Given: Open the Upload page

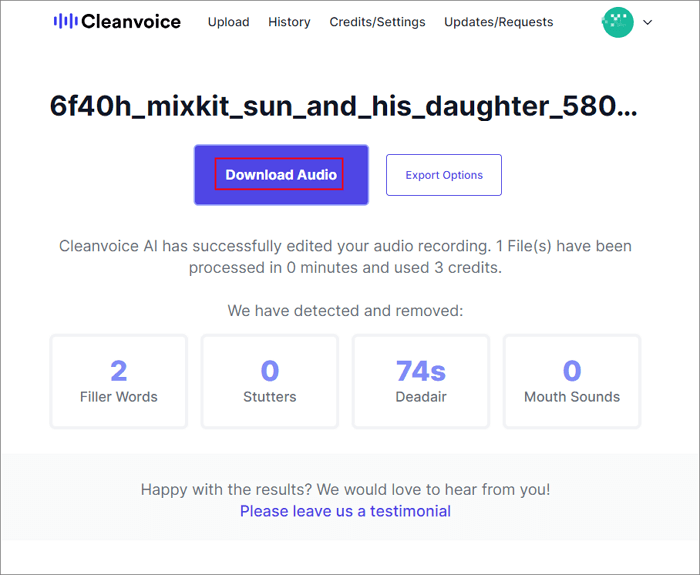Looking at the screenshot, I should (228, 22).
